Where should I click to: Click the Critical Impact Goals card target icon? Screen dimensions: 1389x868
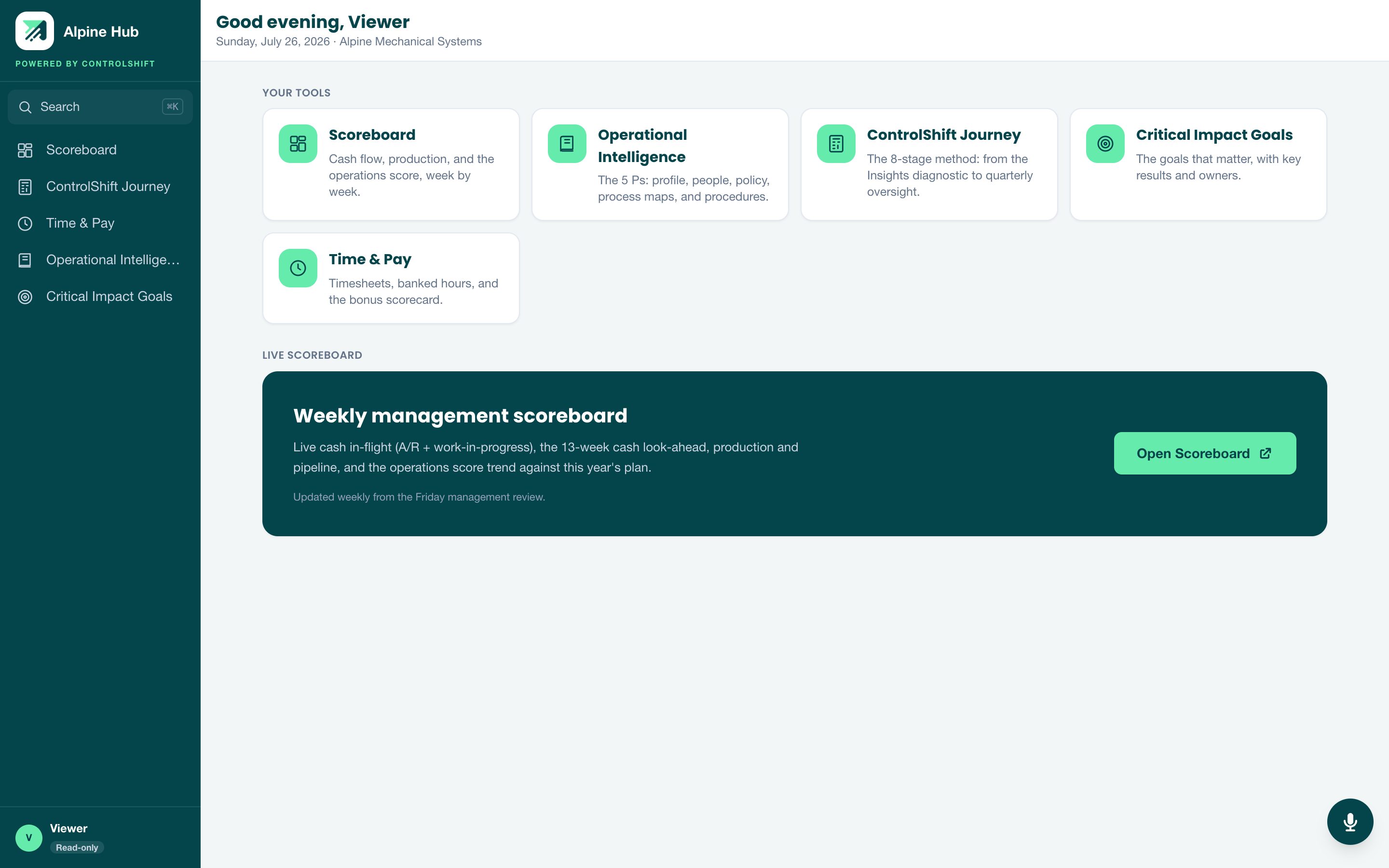(1105, 144)
